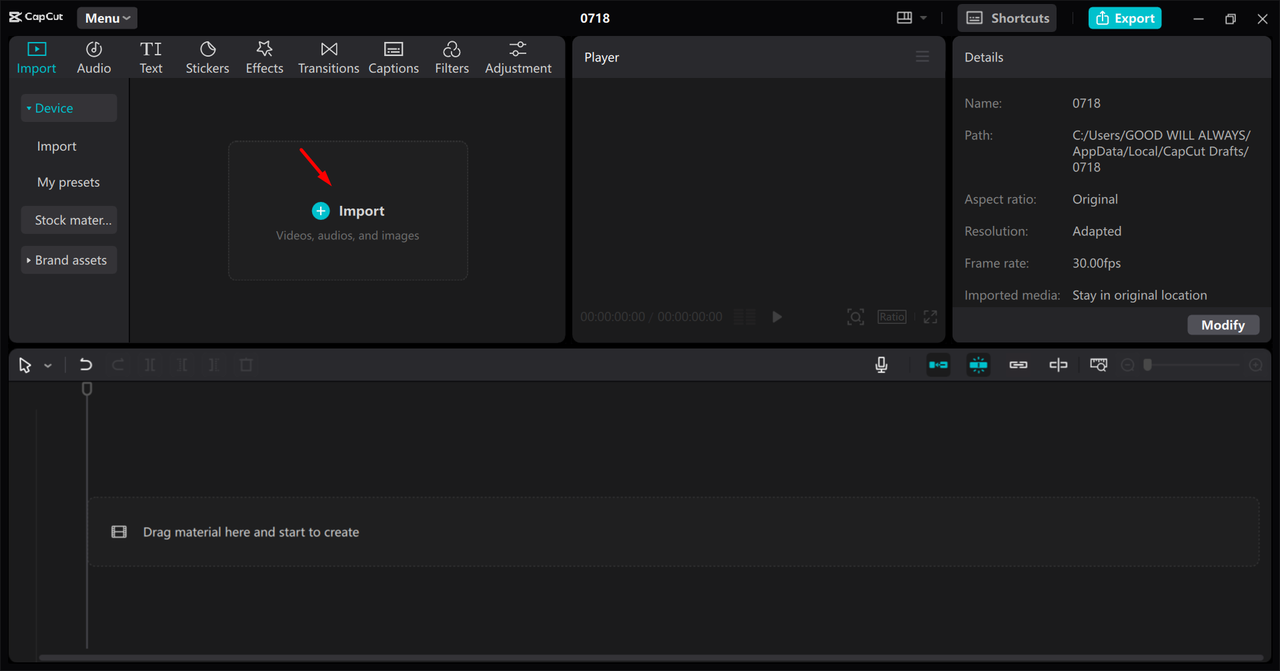Image resolution: width=1280 pixels, height=671 pixels.
Task: Click the Aspect ratio value Original
Action: pos(1095,199)
